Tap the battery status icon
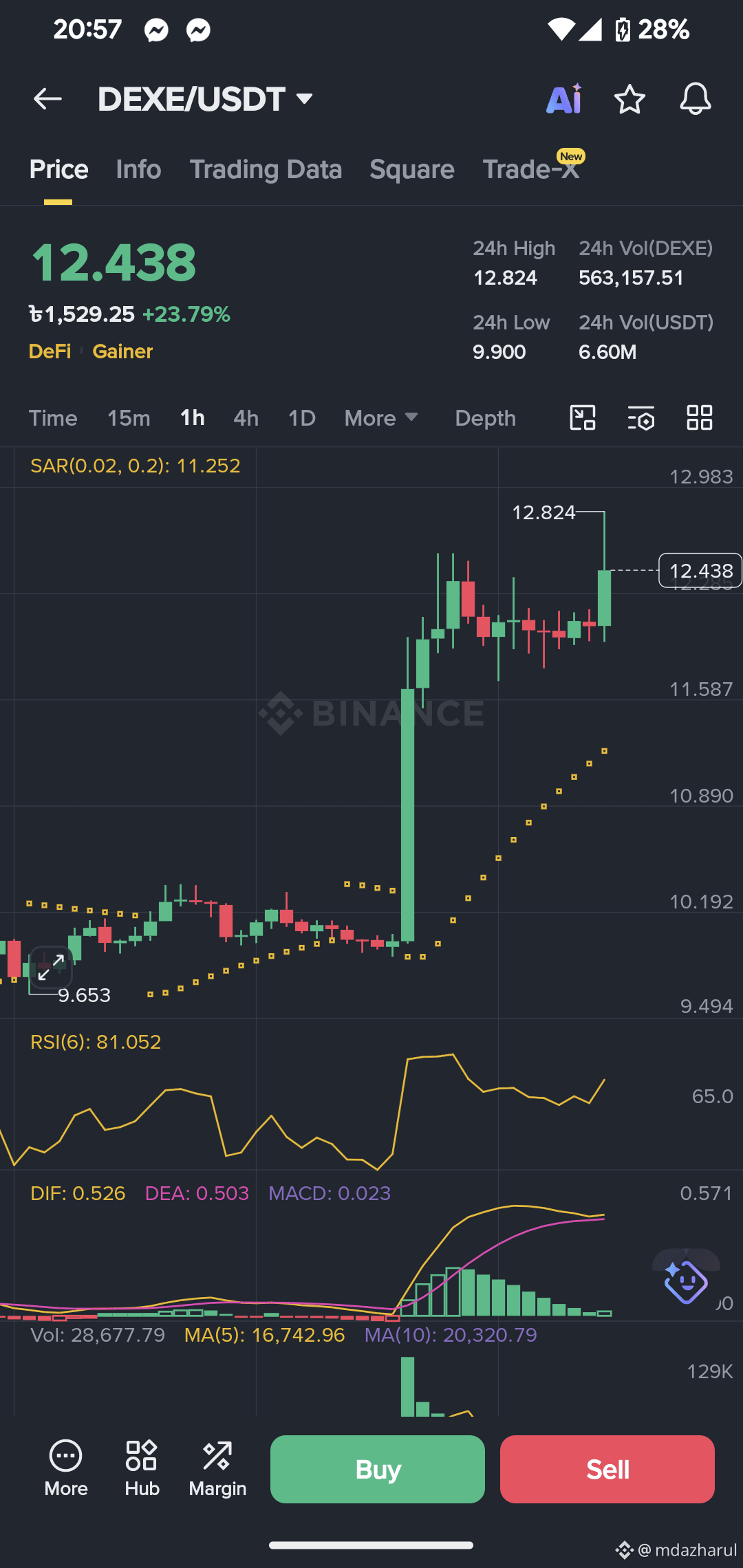 pos(623,30)
